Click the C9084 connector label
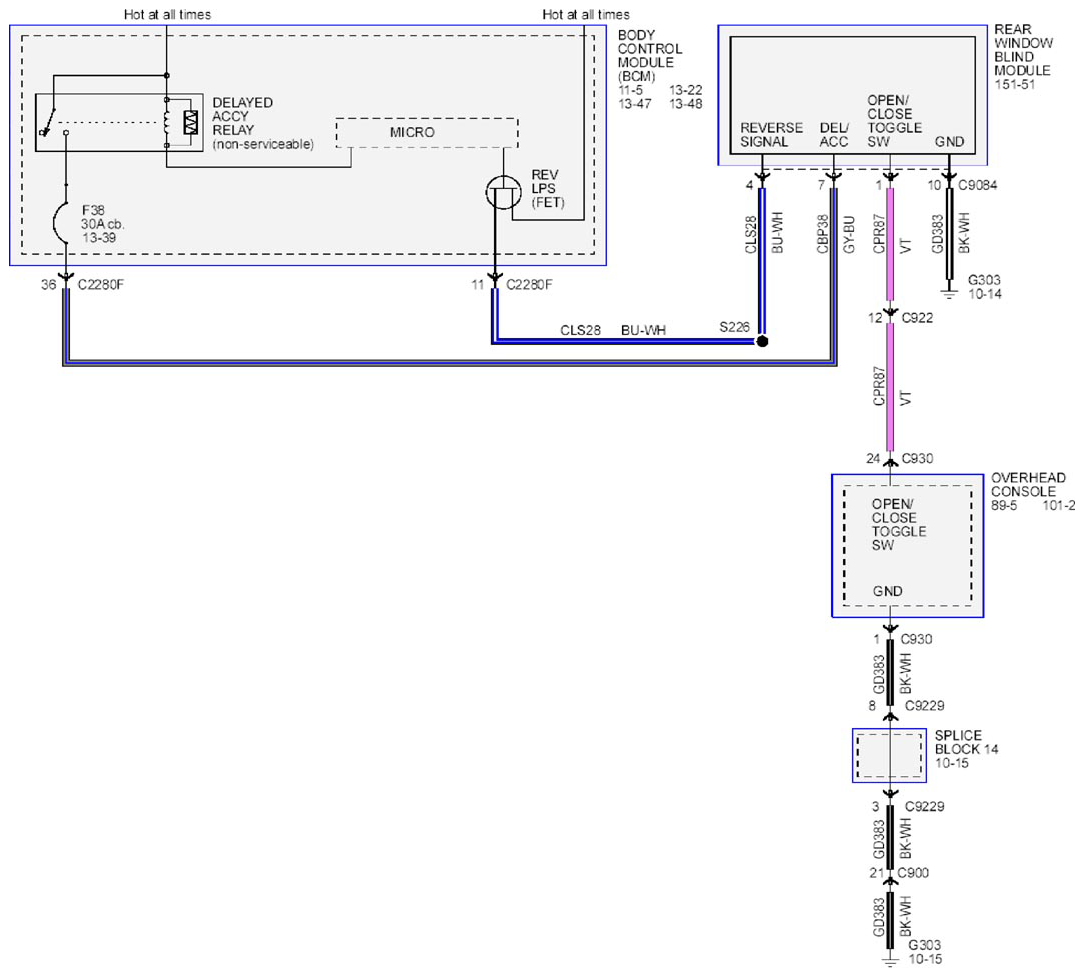The image size is (1084, 977). (977, 185)
